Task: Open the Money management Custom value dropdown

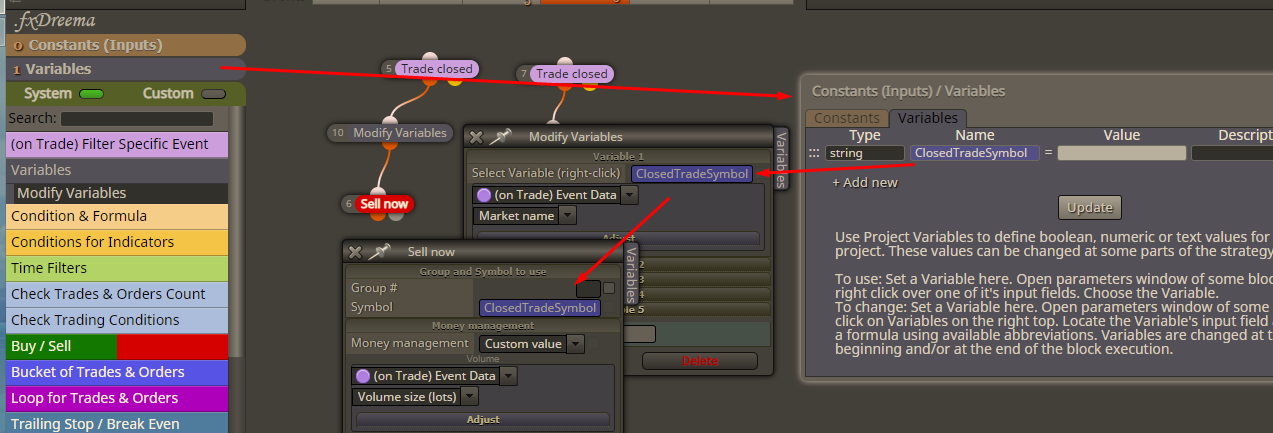Action: (575, 343)
